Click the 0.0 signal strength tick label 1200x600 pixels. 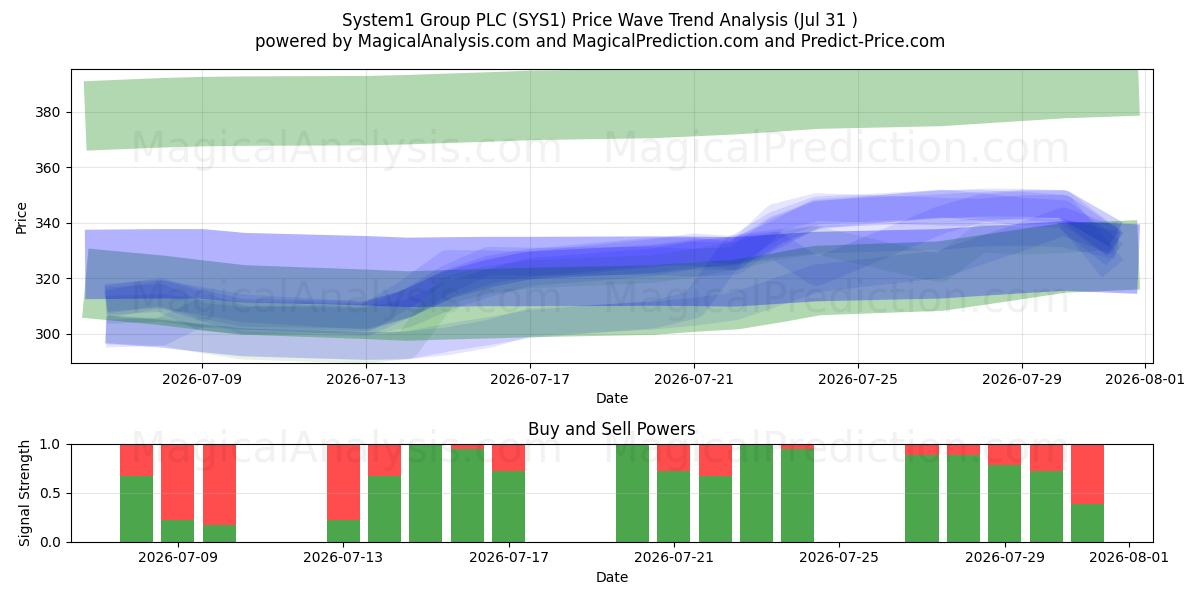[52, 542]
